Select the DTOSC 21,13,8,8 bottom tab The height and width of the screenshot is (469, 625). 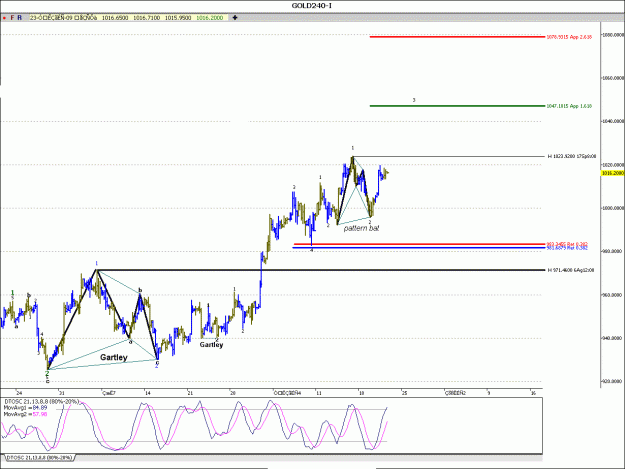point(39,458)
